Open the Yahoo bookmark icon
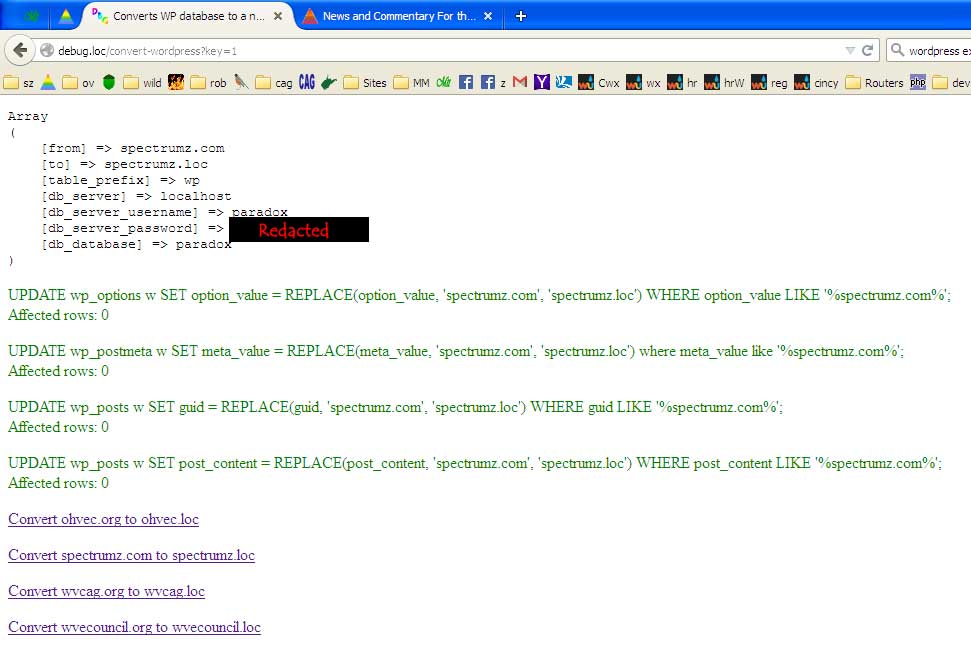Screen dimensions: 971x646 pyautogui.click(x=541, y=83)
